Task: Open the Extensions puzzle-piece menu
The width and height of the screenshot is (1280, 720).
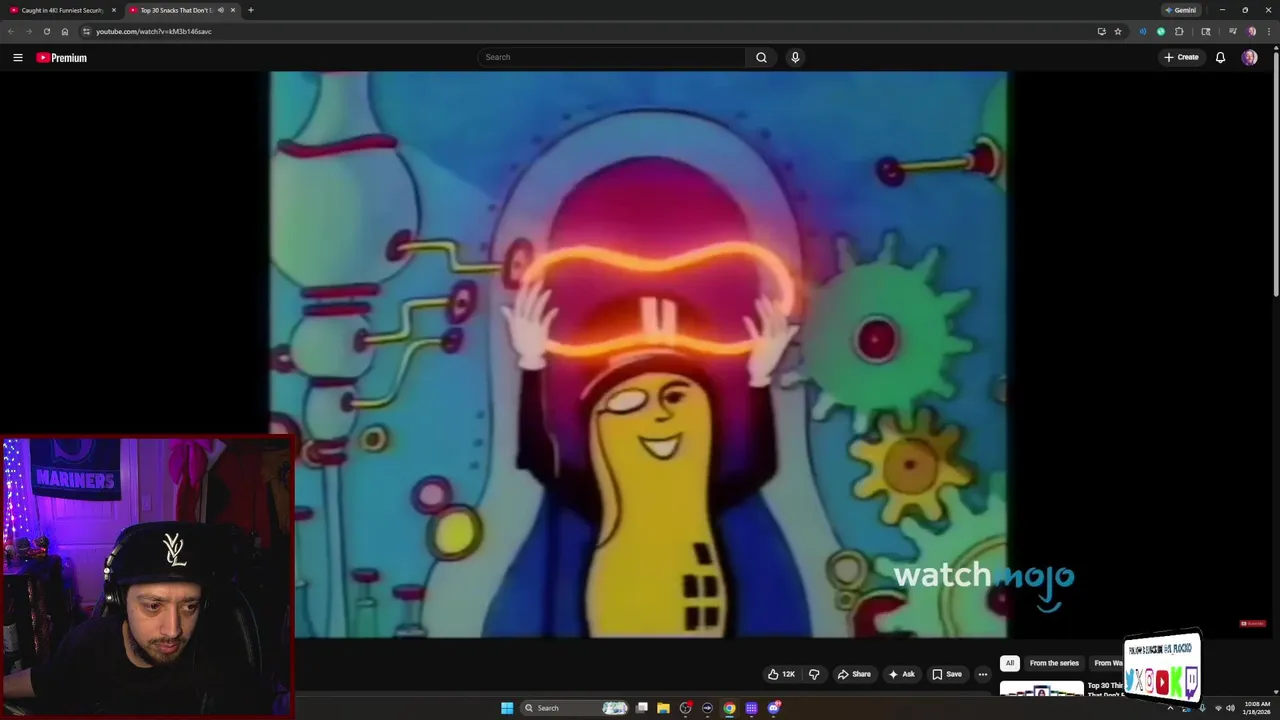Action: coord(1179,31)
